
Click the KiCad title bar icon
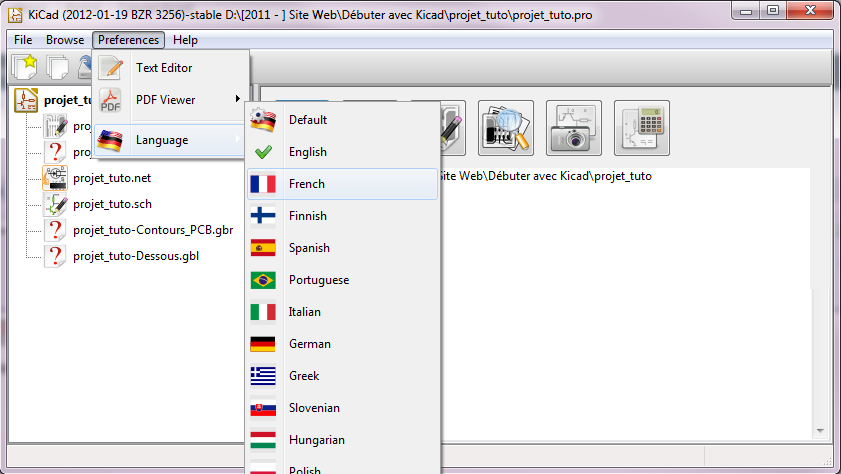(15, 14)
